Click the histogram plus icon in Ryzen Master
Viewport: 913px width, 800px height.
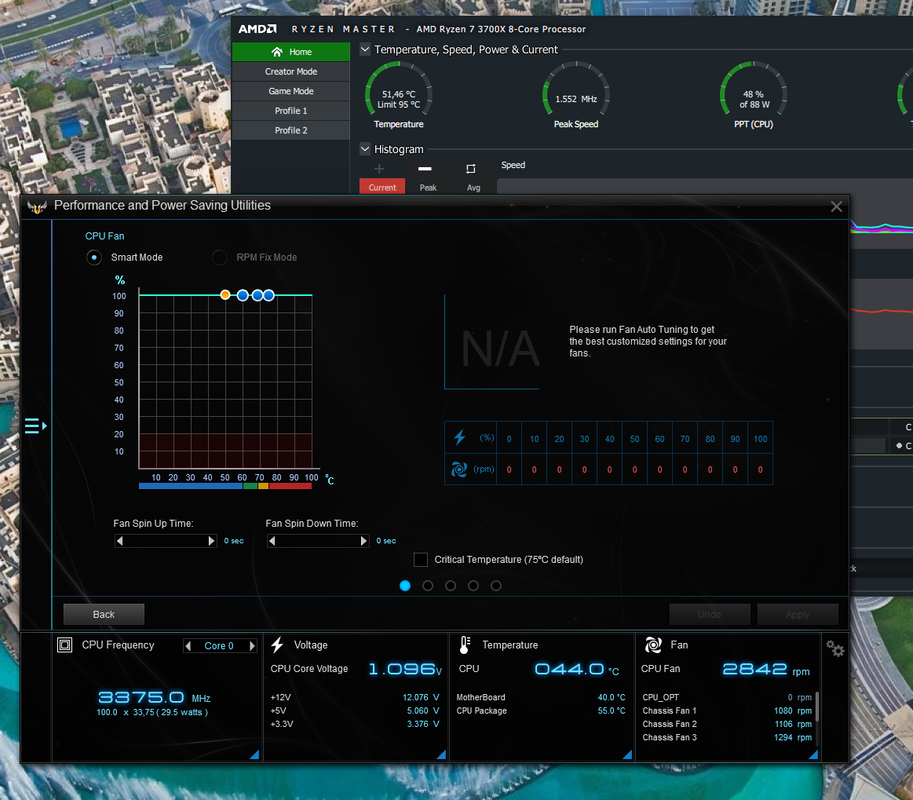pos(379,169)
